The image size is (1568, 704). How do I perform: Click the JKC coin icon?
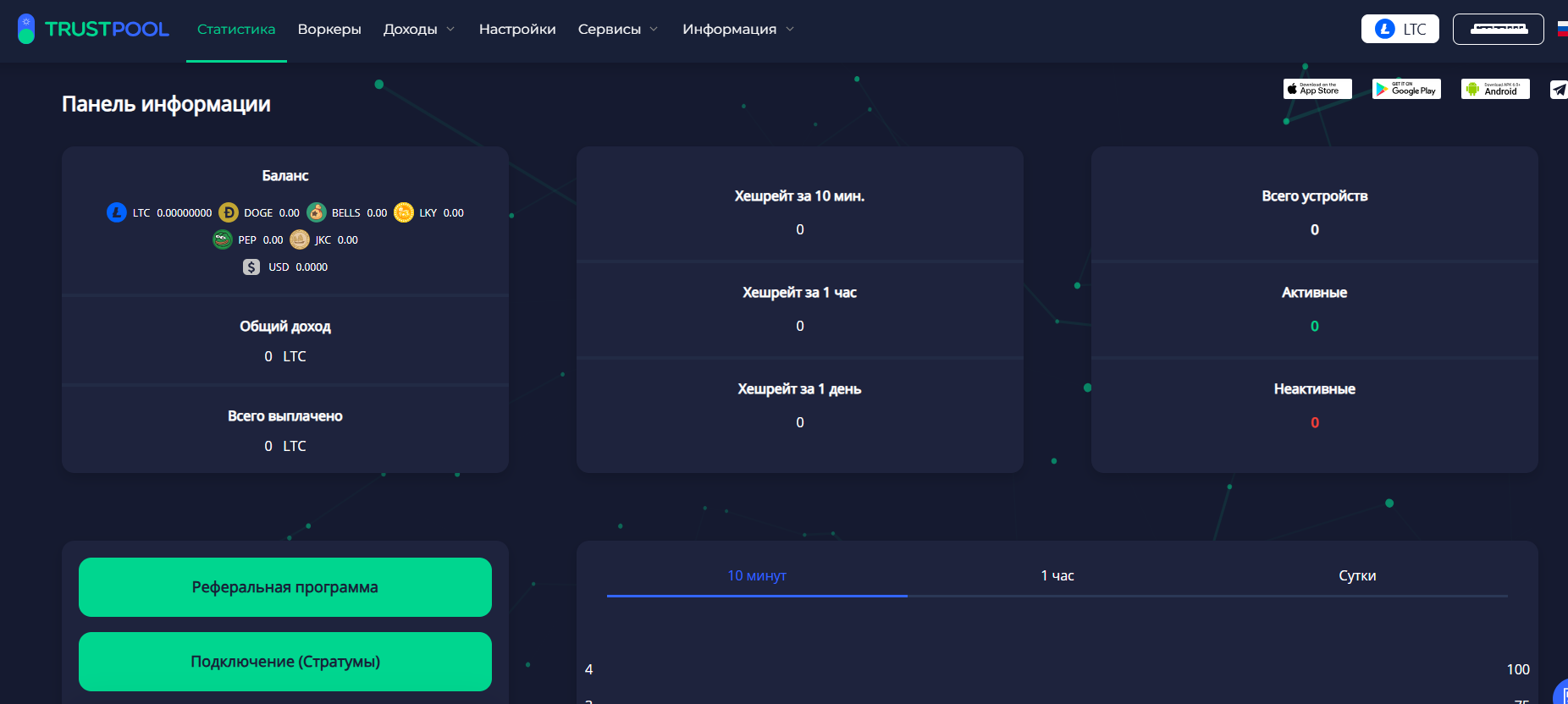[300, 239]
